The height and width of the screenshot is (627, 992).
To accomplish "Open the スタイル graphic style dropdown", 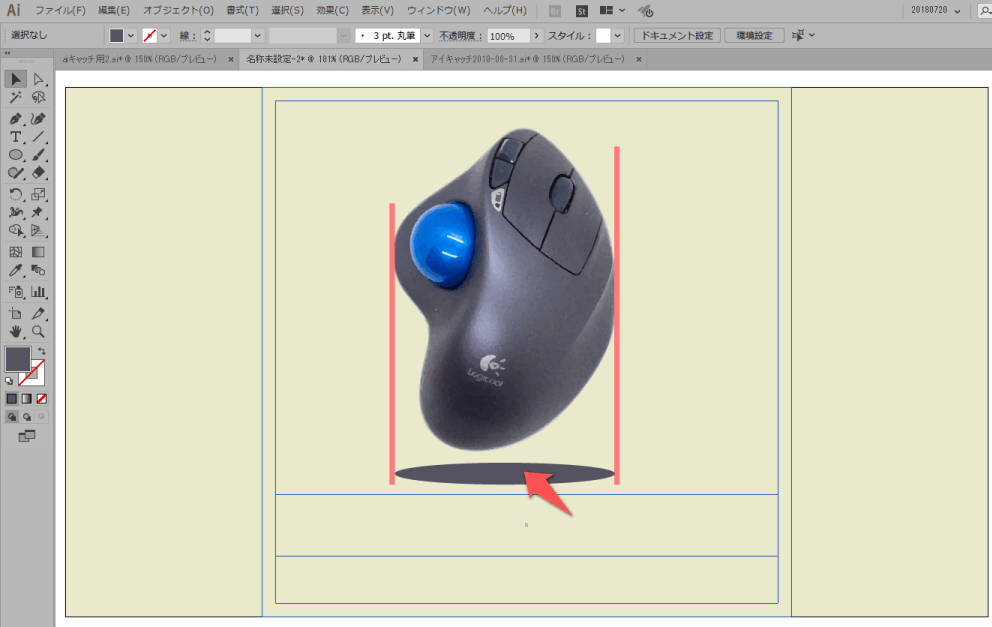I will (x=617, y=35).
